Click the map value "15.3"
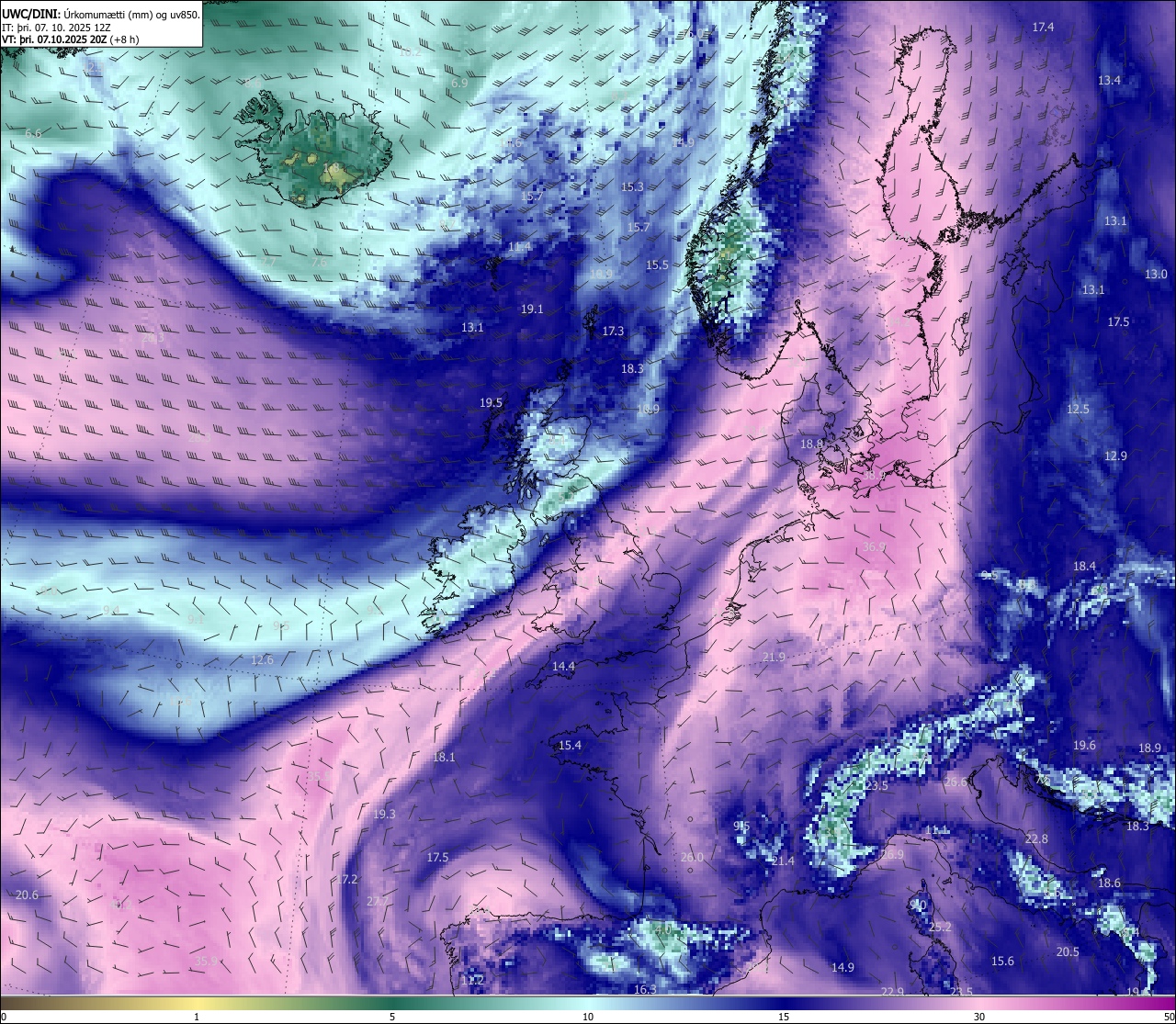Screen dimensions: 1176x1024 click(x=633, y=187)
